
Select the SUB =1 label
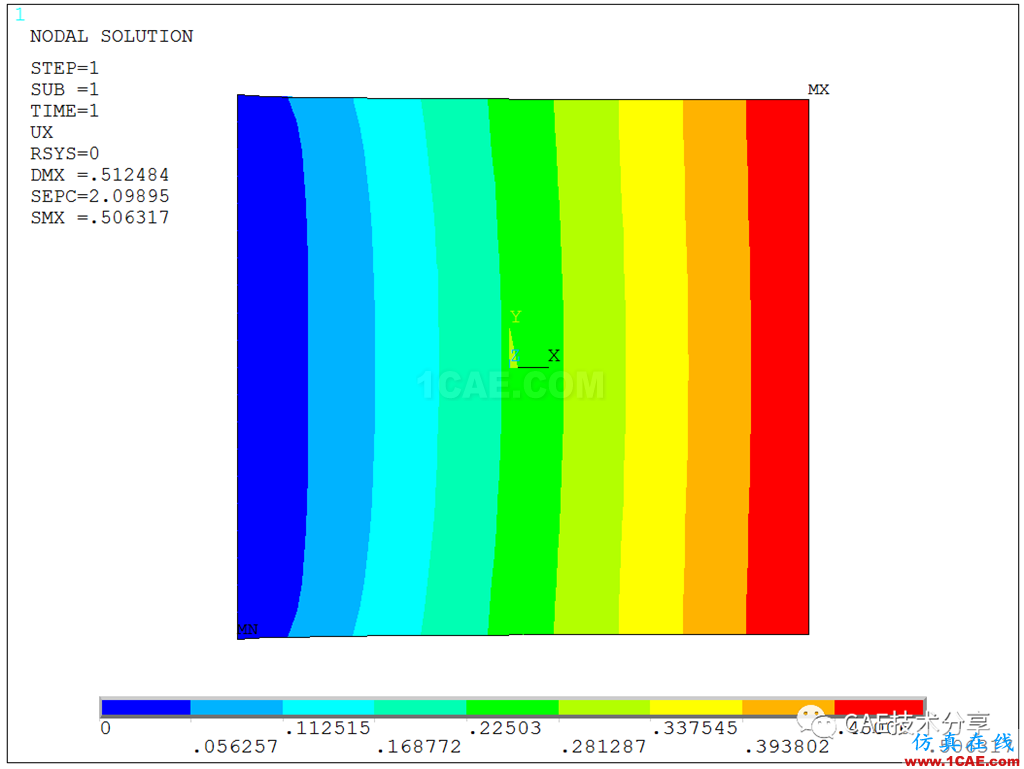[x=65, y=89]
